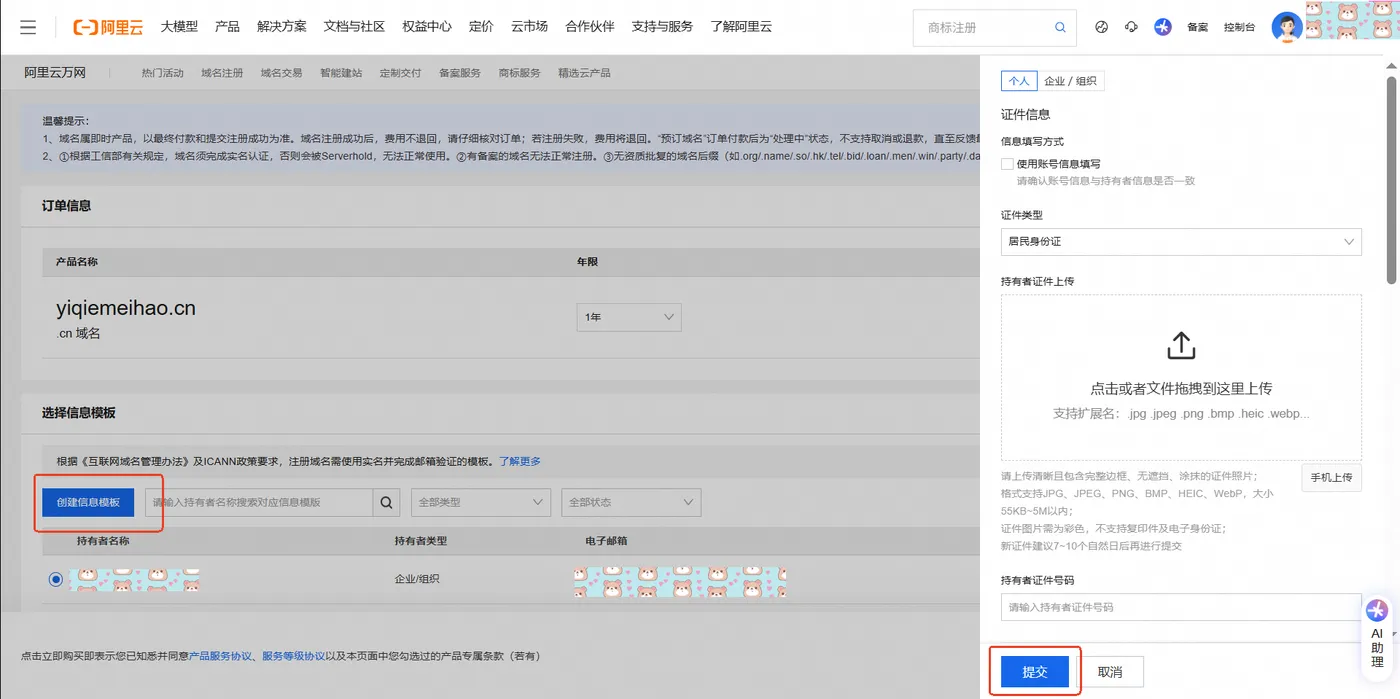
Task: Open the 文档与社区 menu
Action: pyautogui.click(x=354, y=27)
